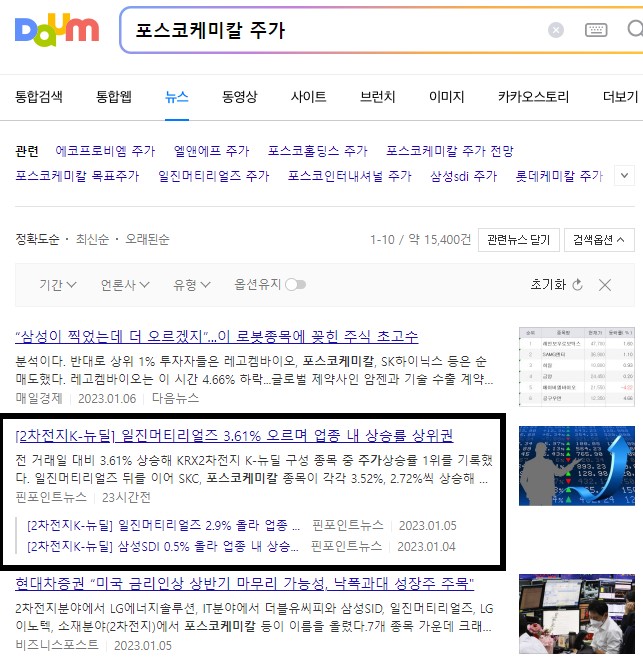
Task: Open related search 포스코케미칼 목표주가
Action: click(x=77, y=176)
